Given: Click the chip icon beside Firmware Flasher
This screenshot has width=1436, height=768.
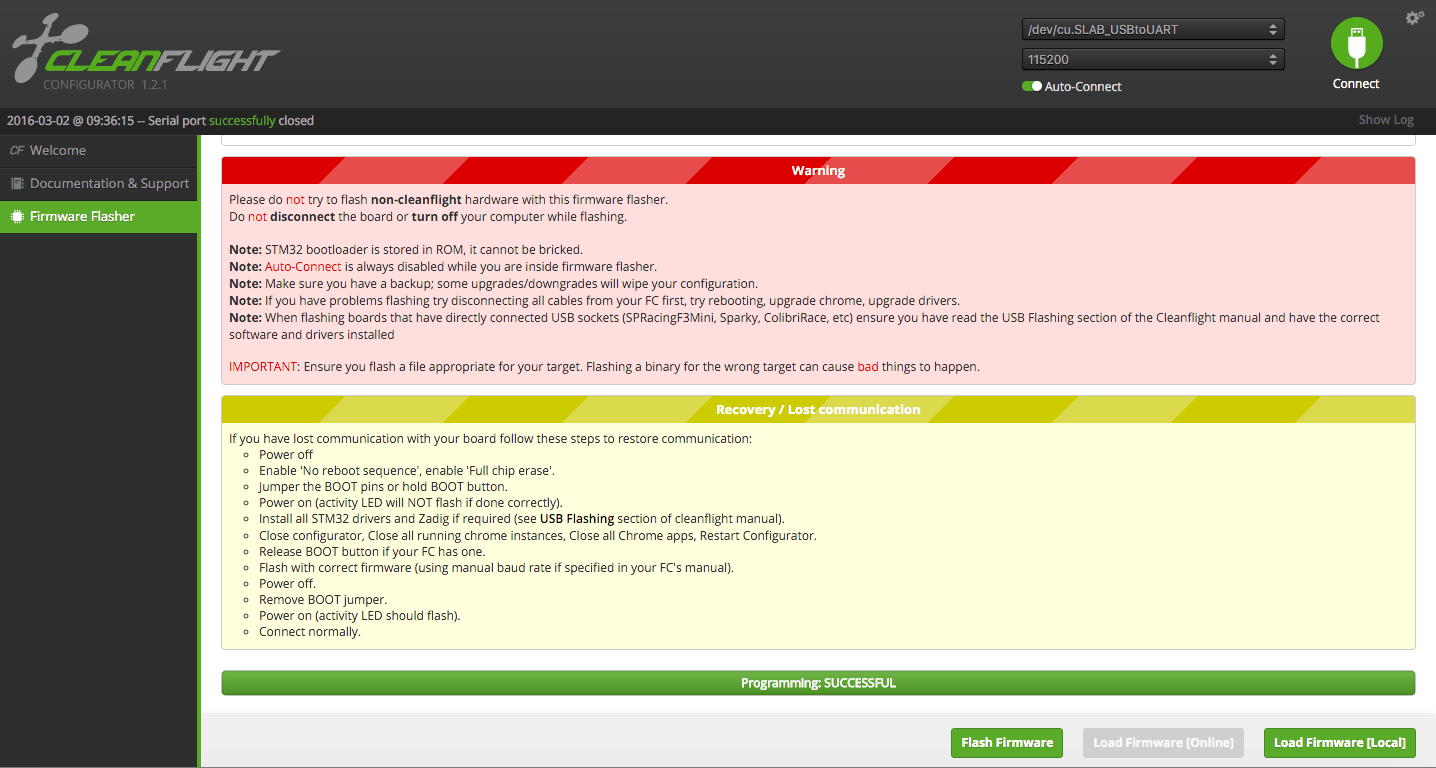Looking at the screenshot, I should tap(16, 216).
